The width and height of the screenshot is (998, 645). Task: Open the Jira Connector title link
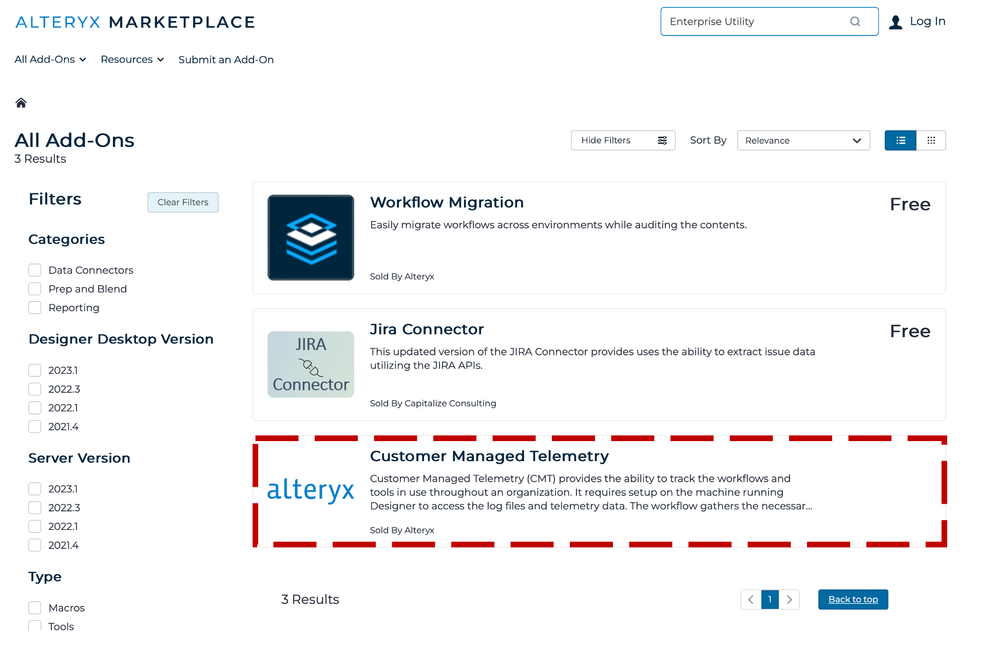[426, 329]
